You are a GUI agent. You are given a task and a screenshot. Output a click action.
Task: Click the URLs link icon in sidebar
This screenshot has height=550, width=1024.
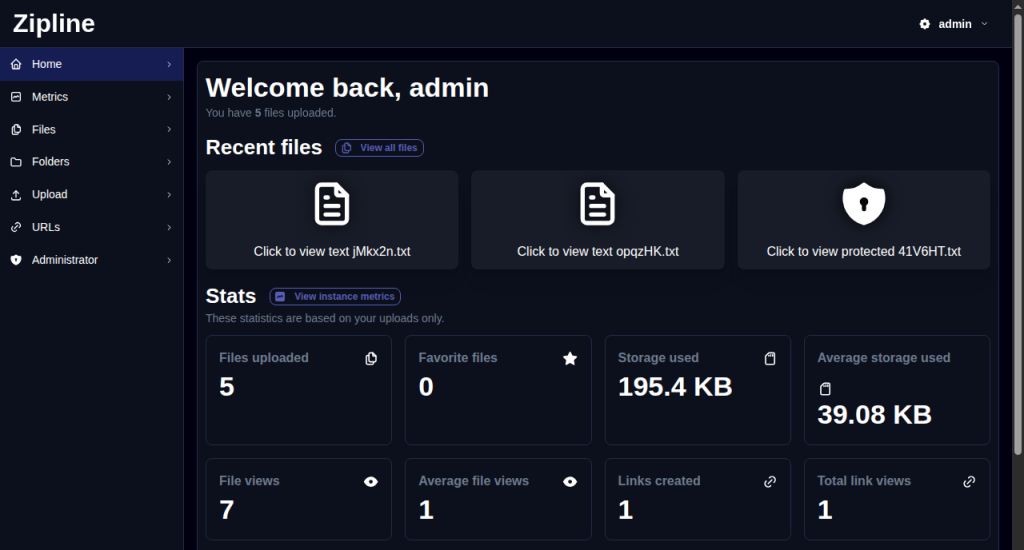(x=16, y=227)
